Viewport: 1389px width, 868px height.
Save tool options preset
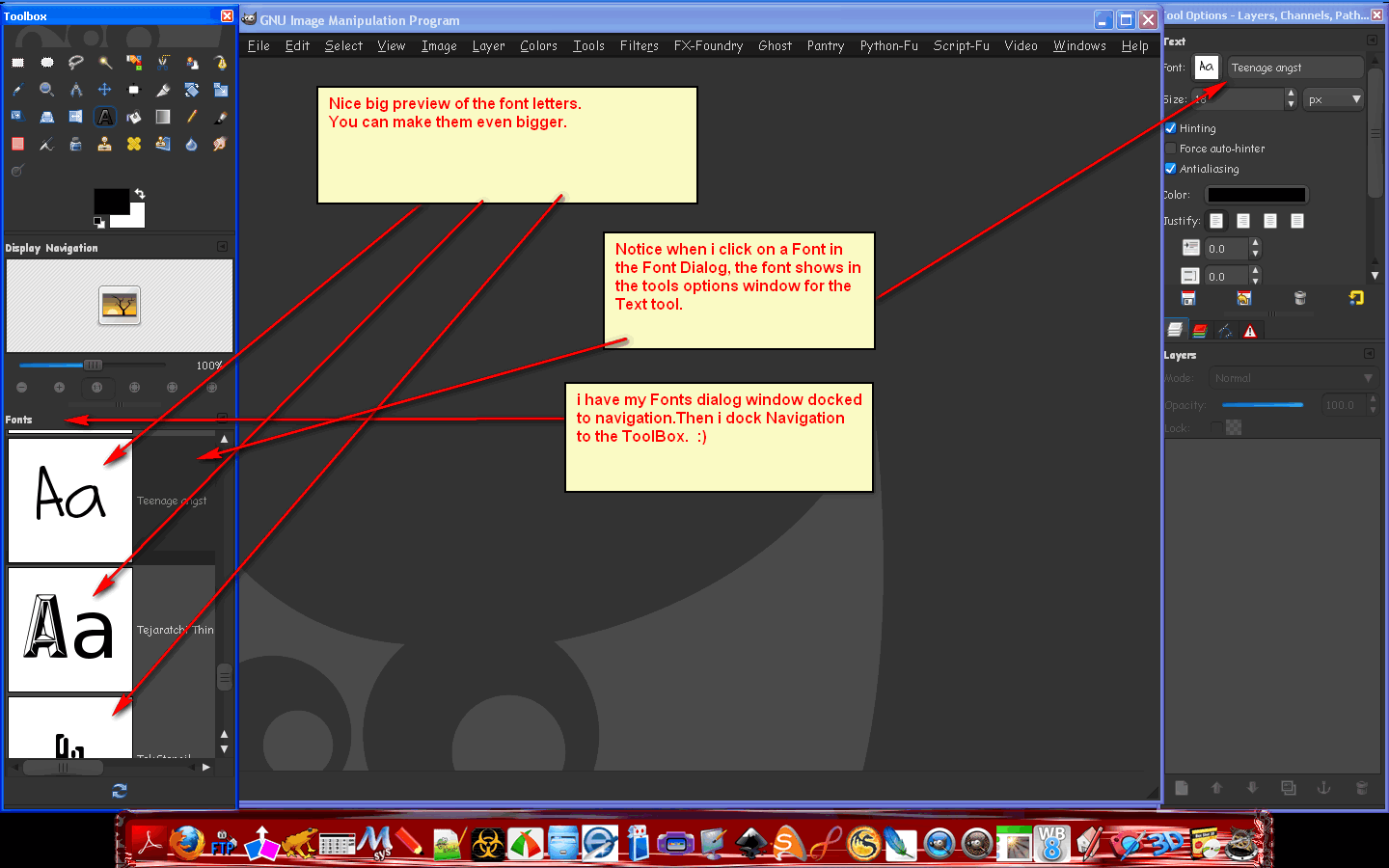[x=1188, y=299]
